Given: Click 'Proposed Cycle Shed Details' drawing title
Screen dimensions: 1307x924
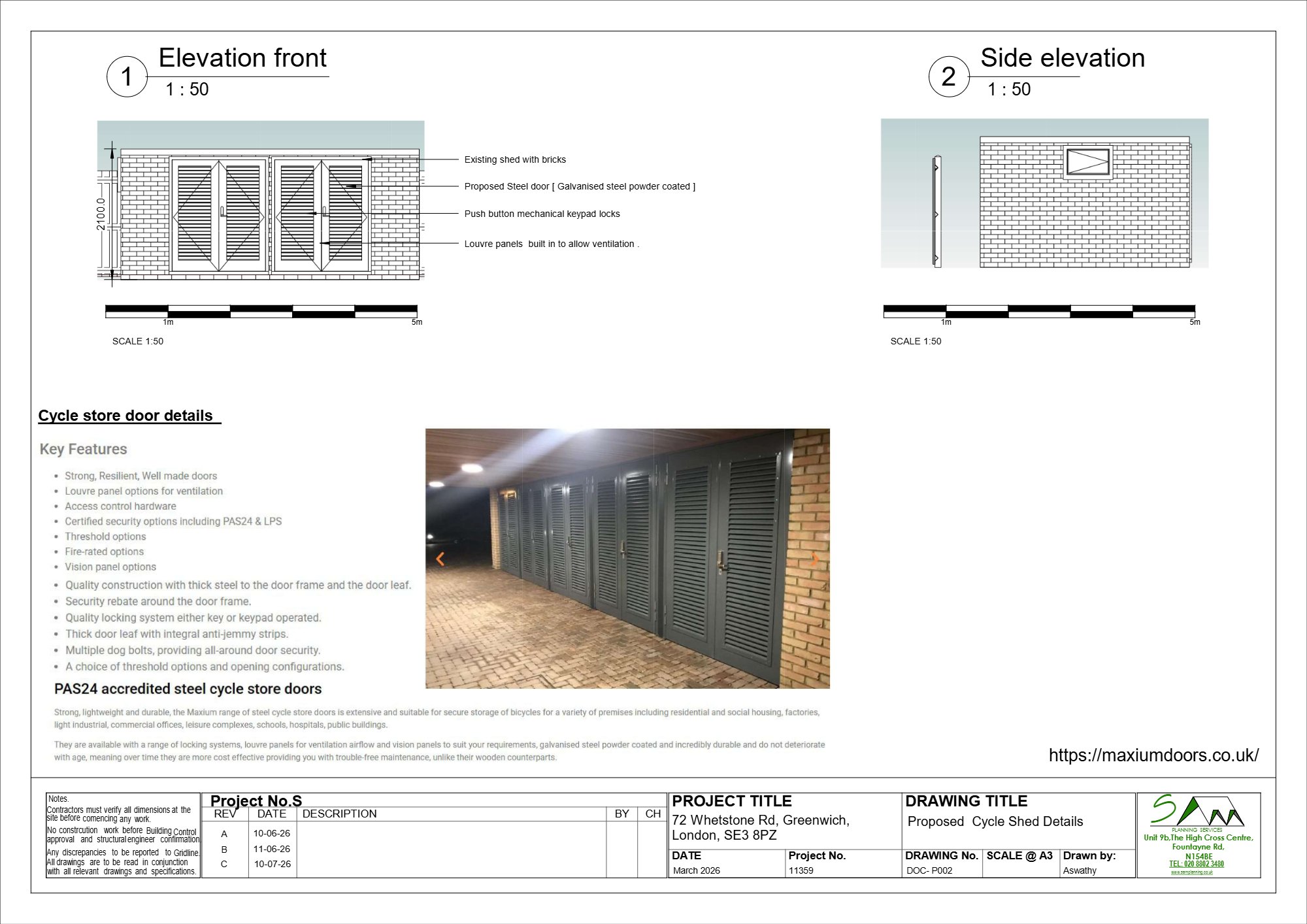Looking at the screenshot, I should point(995,821).
